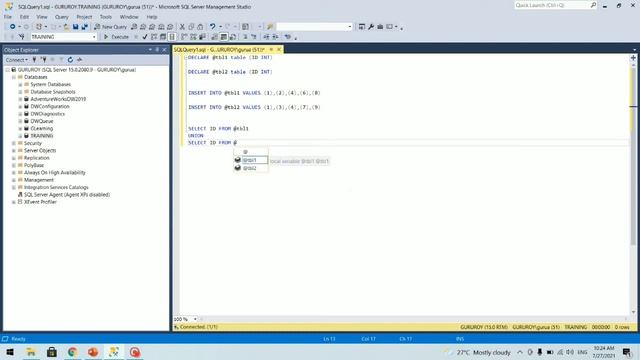Close the Object Explorer panel
This screenshot has height=360, width=640.
click(164, 49)
